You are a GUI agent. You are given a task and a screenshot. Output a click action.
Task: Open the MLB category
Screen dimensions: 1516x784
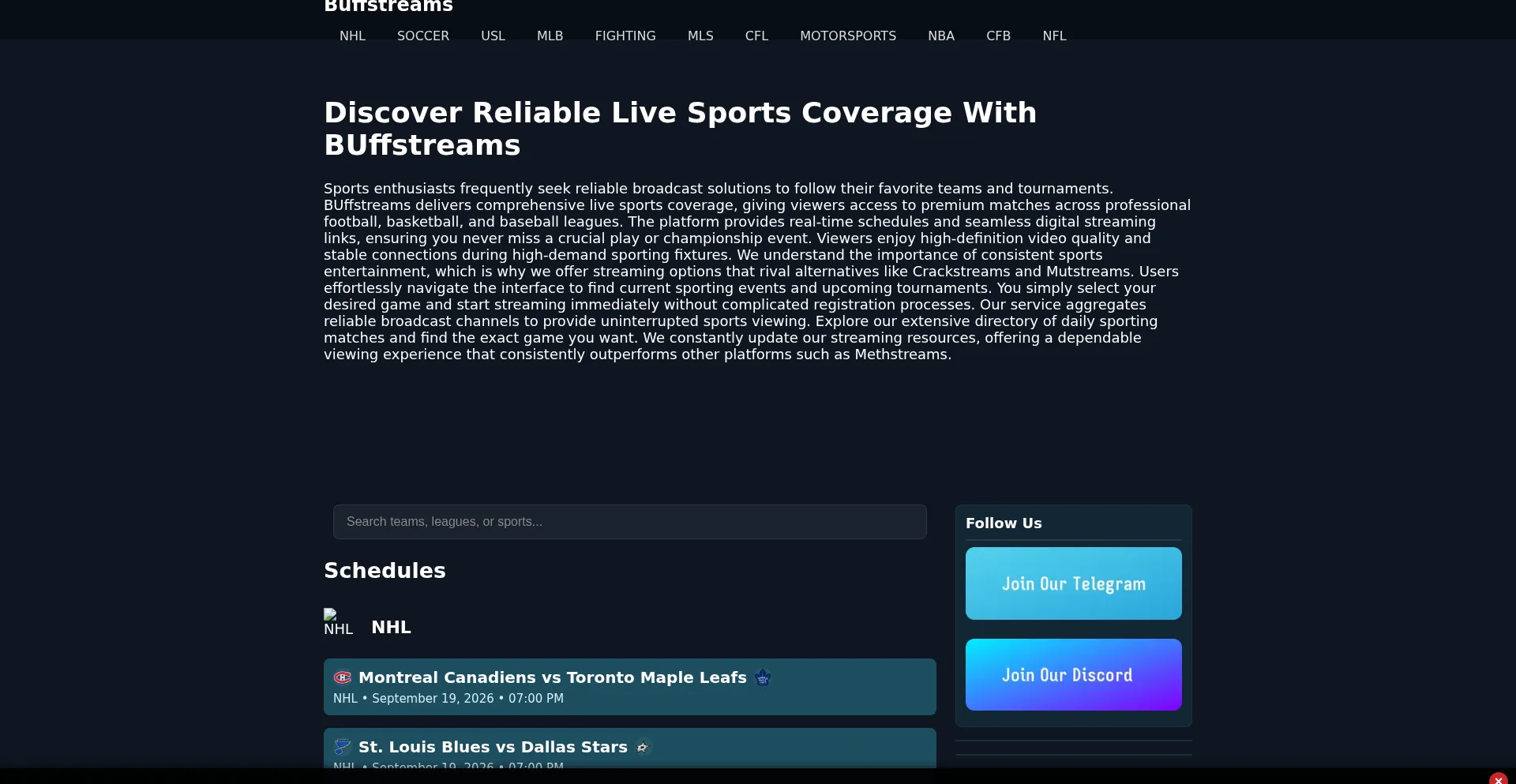[550, 36]
